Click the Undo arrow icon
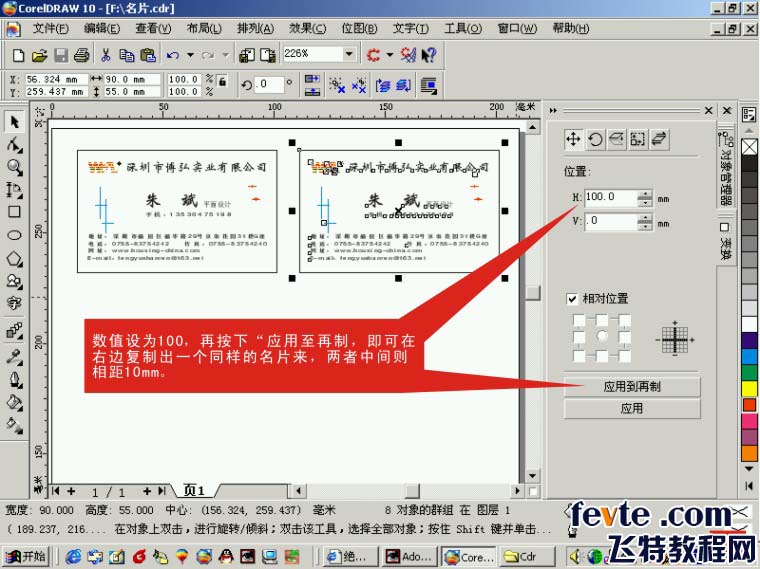 (173, 55)
